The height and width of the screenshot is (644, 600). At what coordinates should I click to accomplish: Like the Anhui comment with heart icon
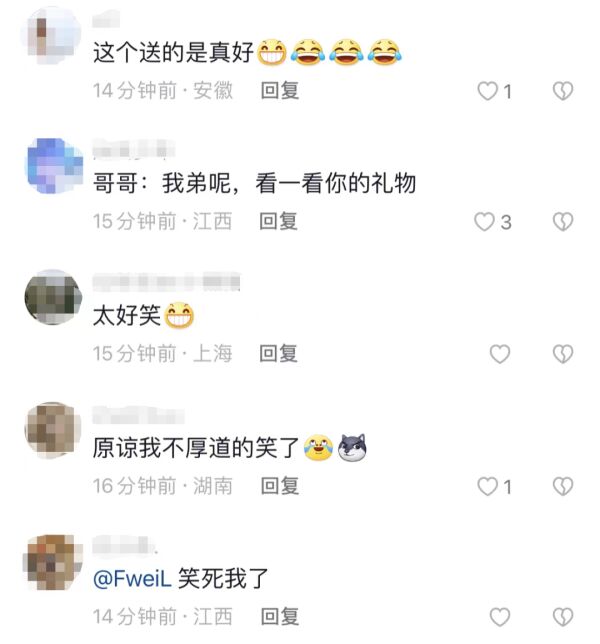(x=487, y=91)
